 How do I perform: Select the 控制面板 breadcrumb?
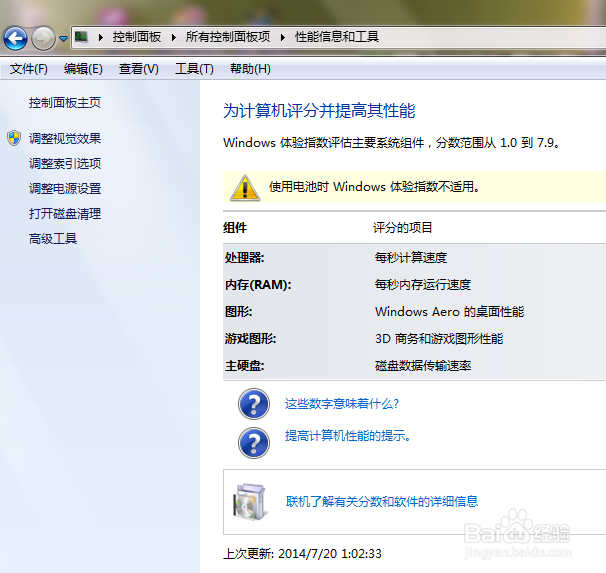[137, 37]
